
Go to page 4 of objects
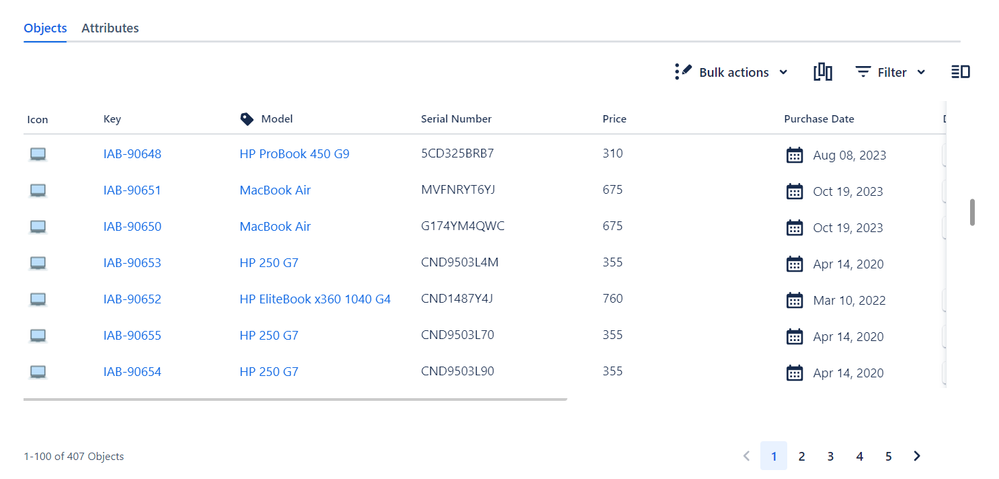[x=859, y=456]
